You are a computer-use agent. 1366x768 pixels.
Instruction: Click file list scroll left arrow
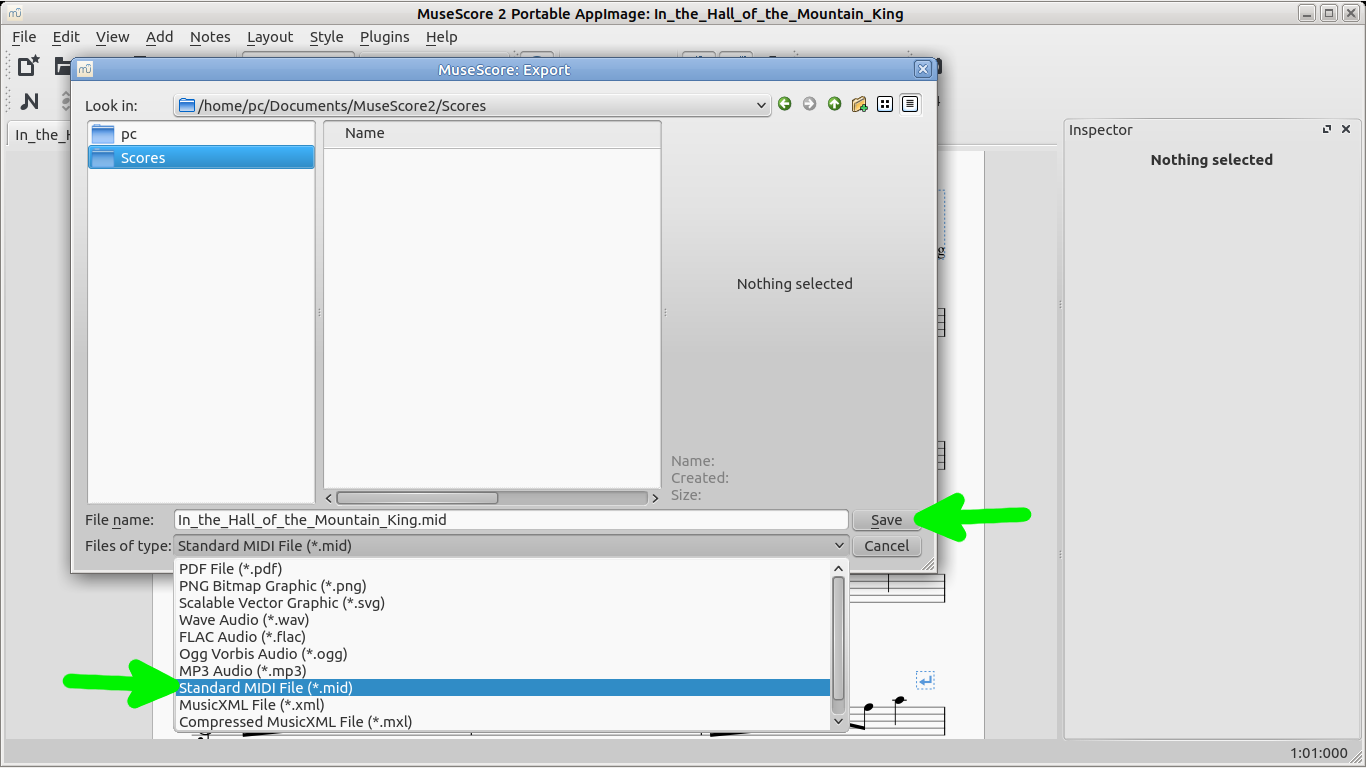[330, 498]
